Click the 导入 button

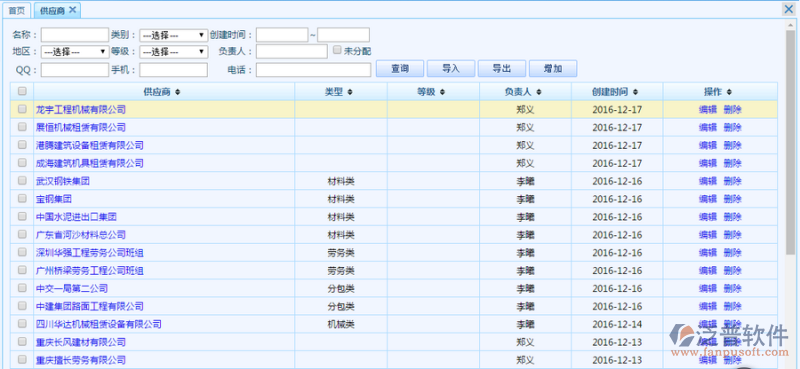click(x=451, y=68)
